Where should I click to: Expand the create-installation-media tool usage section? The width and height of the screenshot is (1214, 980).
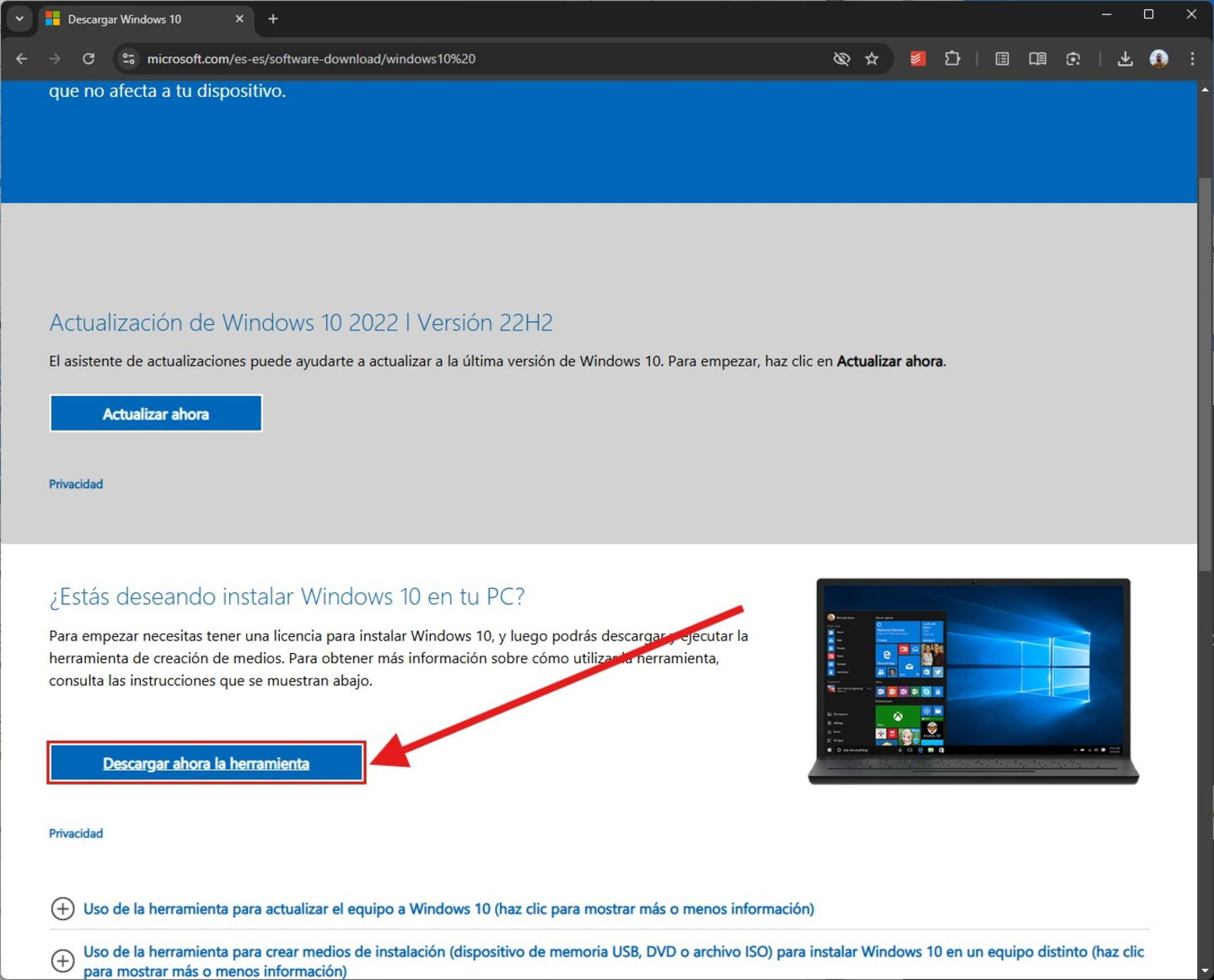[x=599, y=961]
